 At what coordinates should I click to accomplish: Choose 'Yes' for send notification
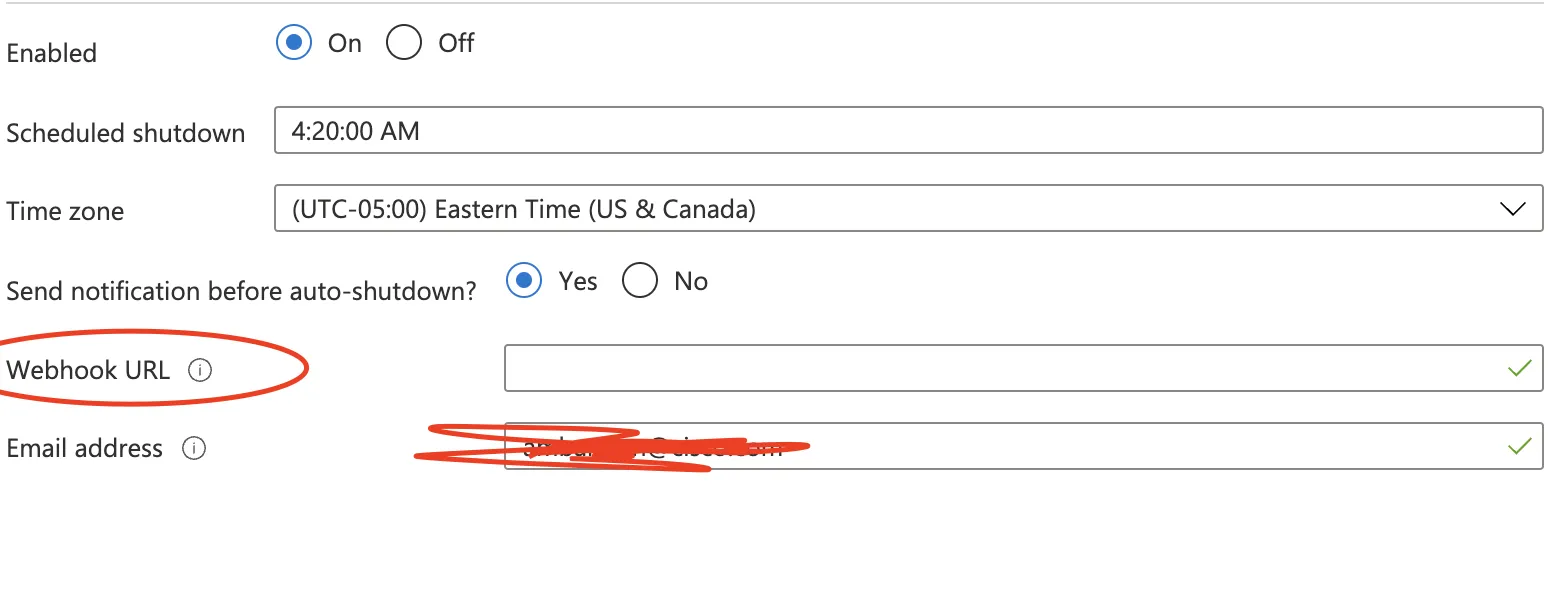coord(524,281)
